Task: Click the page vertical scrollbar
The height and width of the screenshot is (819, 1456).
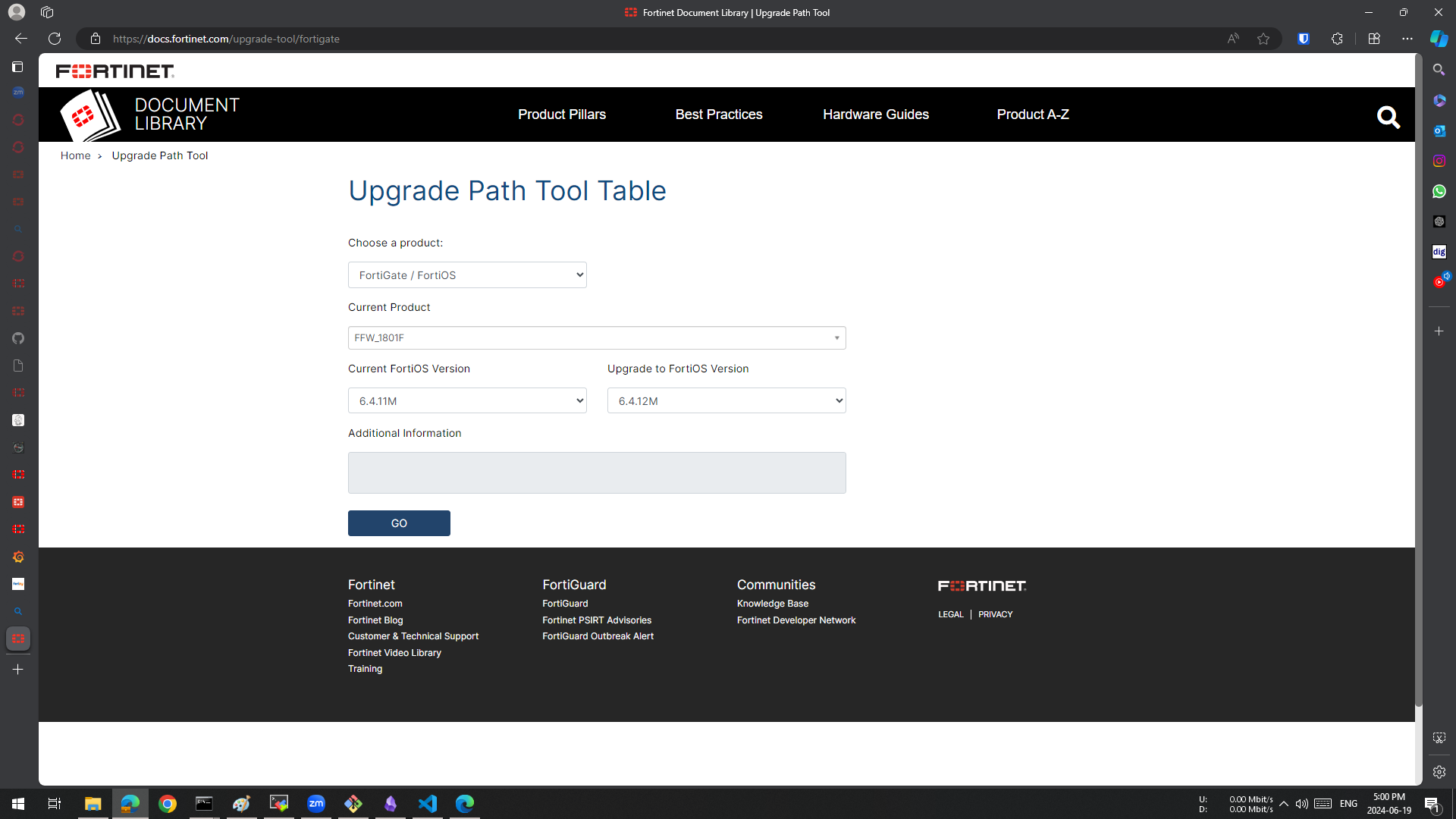Action: [x=1418, y=379]
